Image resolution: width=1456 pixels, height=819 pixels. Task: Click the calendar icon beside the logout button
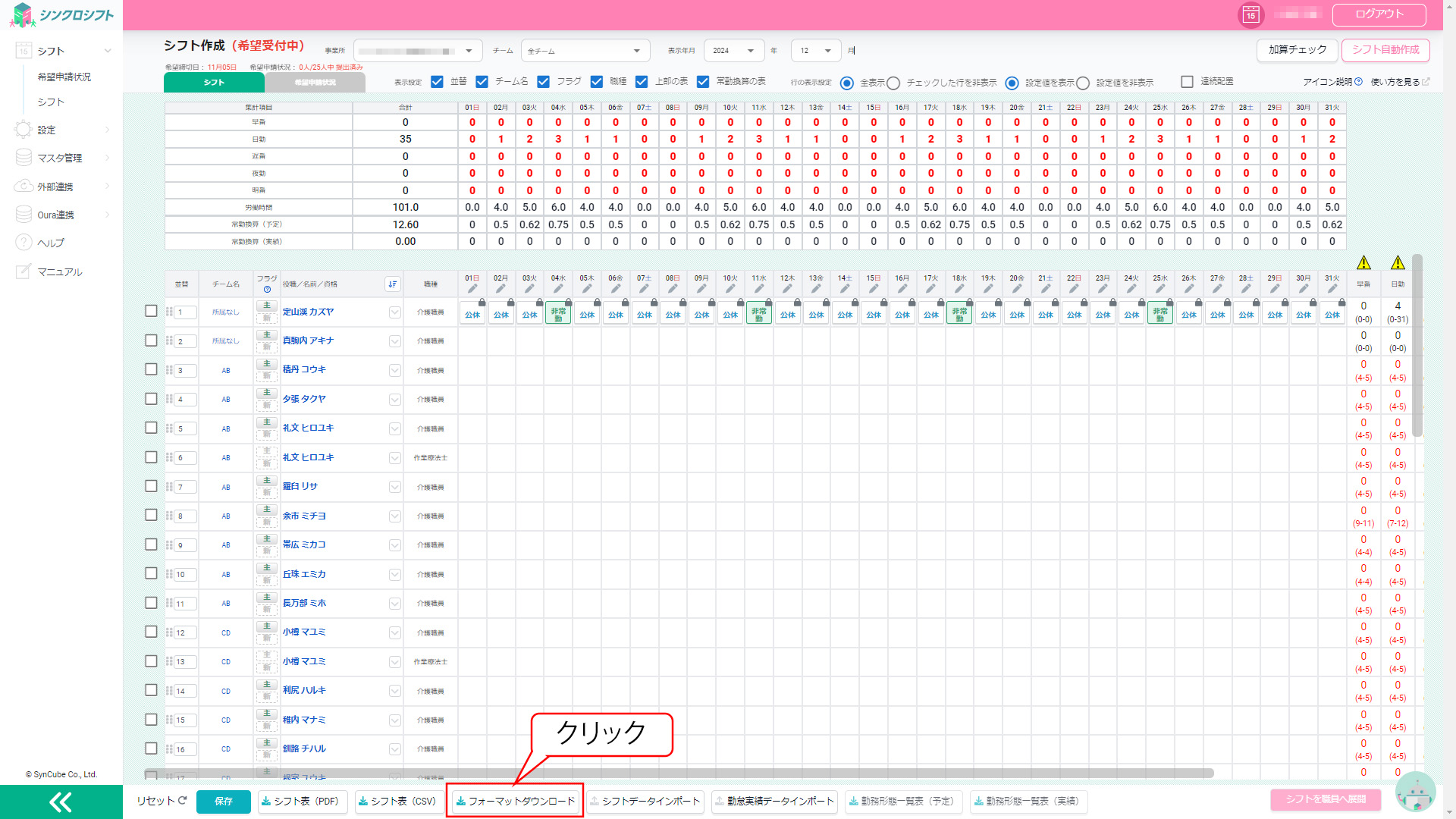tap(1250, 14)
